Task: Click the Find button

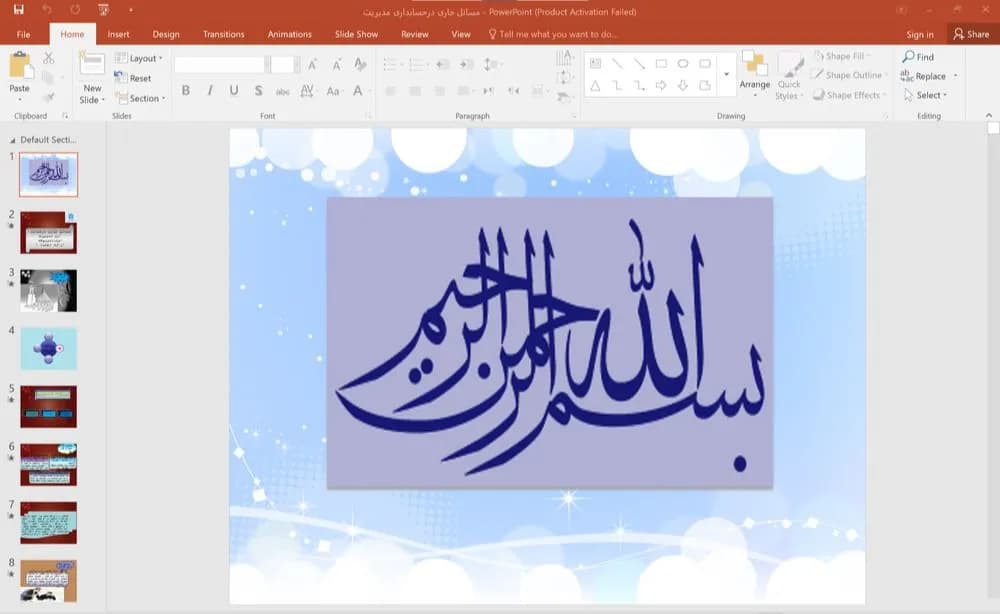Action: [918, 57]
